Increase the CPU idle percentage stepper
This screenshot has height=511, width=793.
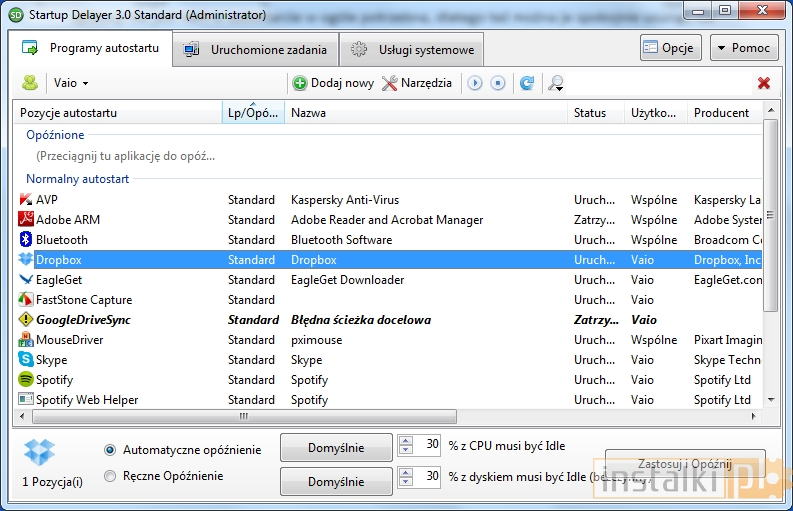point(404,441)
